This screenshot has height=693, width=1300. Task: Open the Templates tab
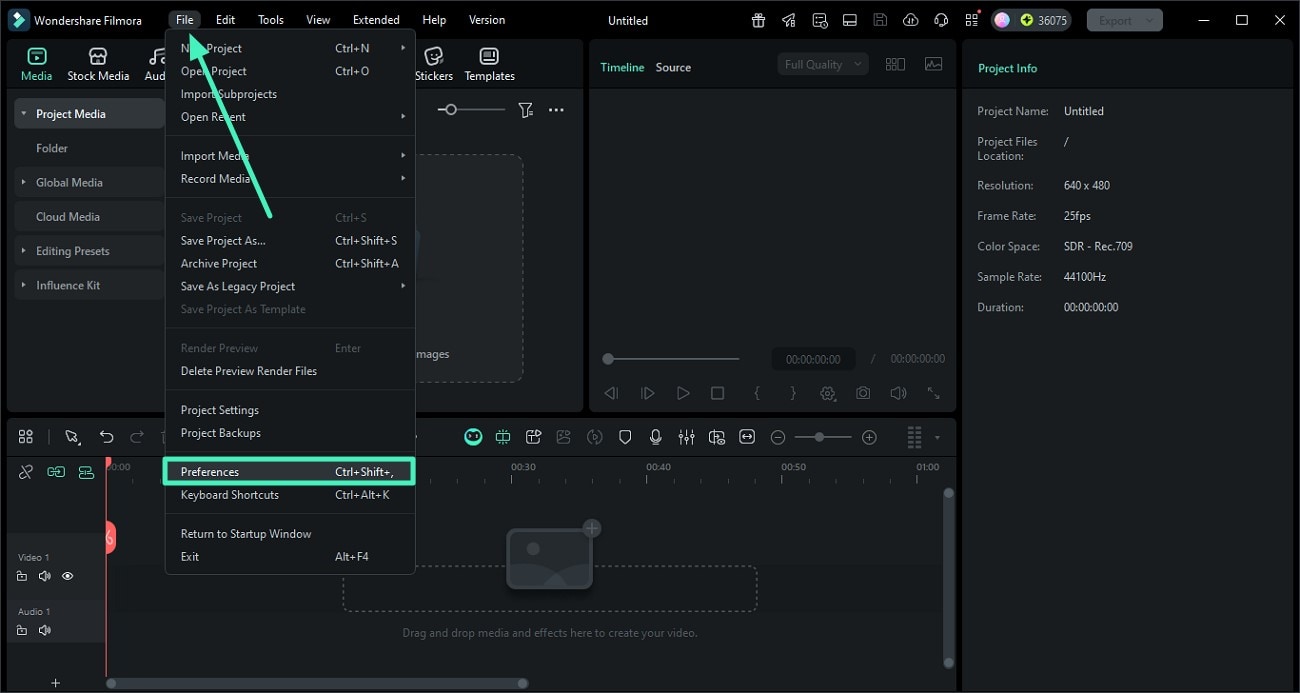click(x=489, y=65)
